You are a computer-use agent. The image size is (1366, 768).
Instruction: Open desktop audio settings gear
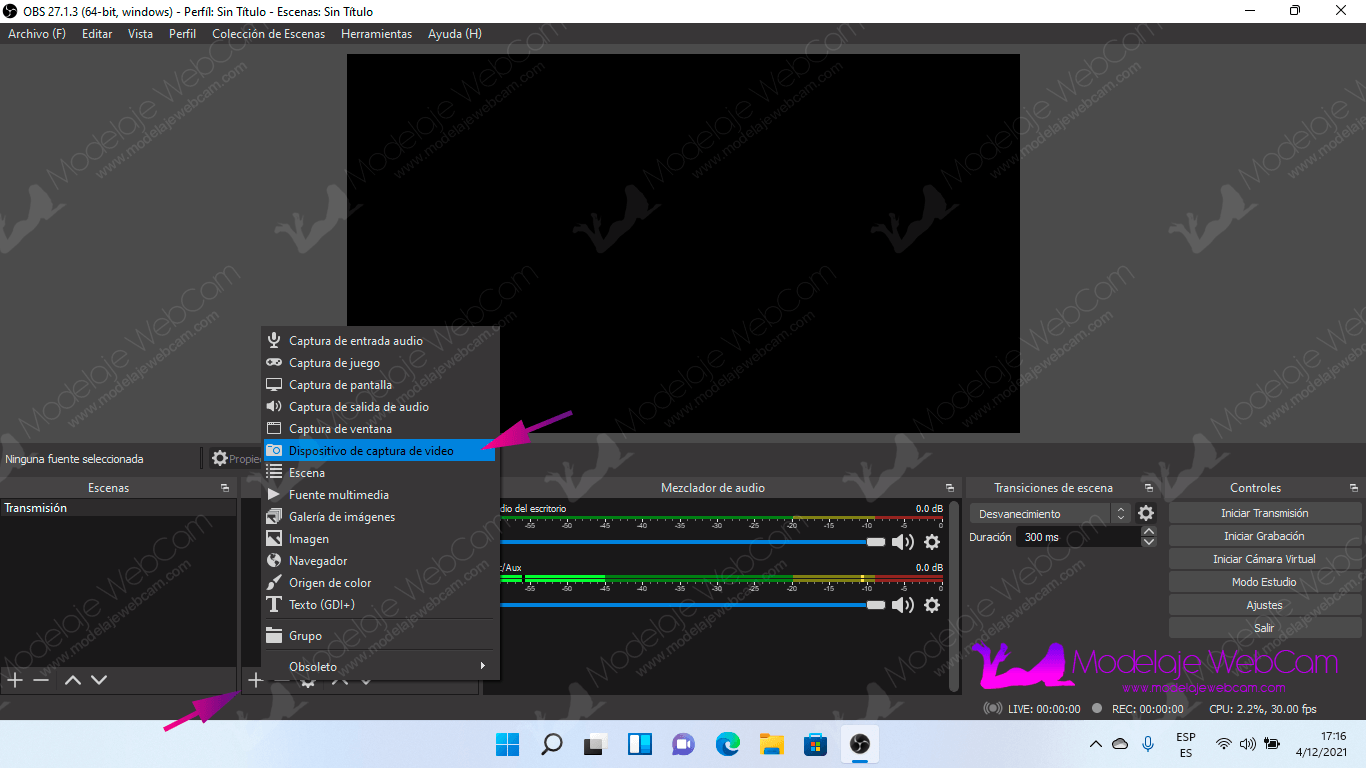tap(932, 542)
